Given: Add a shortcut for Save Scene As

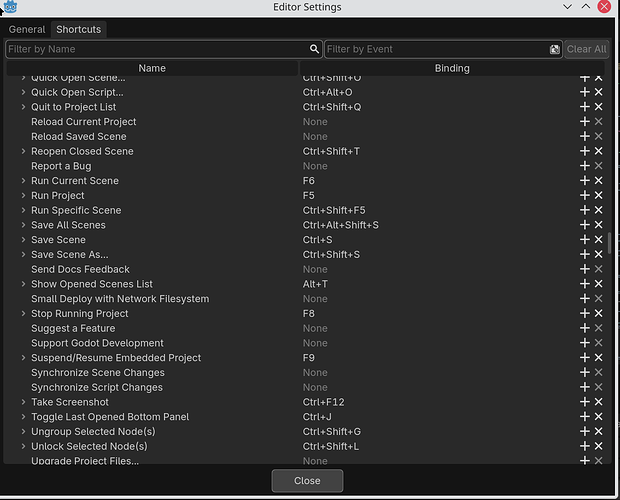Looking at the screenshot, I should click(584, 255).
